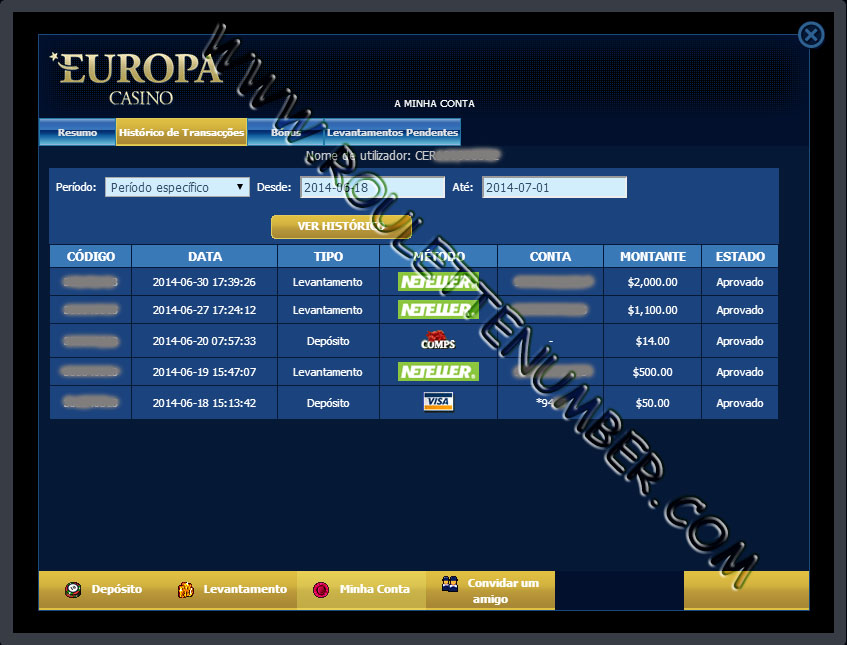This screenshot has width=847, height=645.
Task: Click the Depósito chip icon in footer
Action: point(73,589)
